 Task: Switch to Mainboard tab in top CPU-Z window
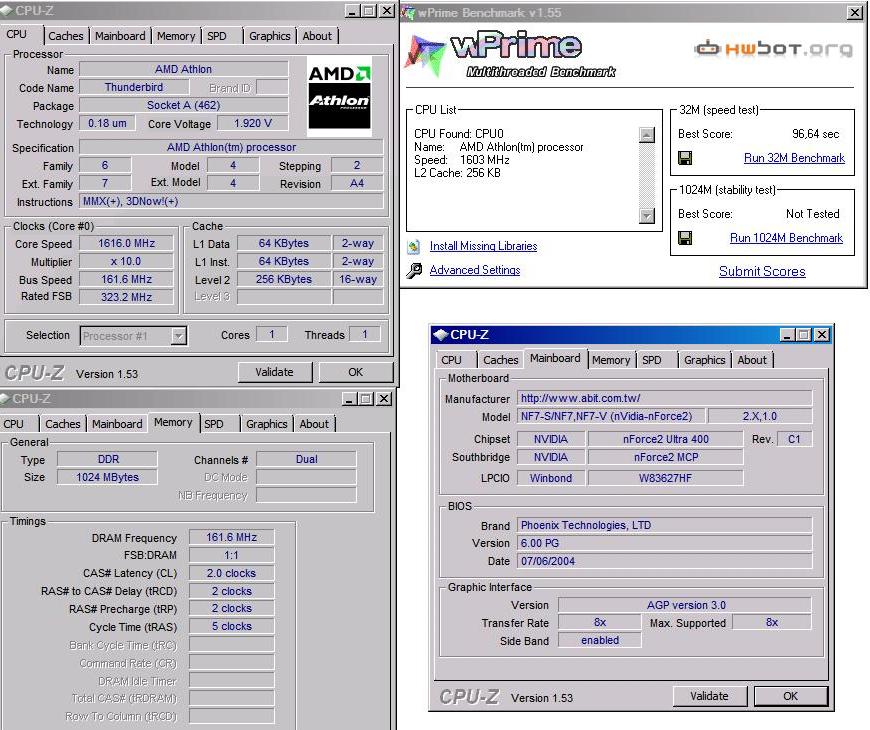click(120, 36)
